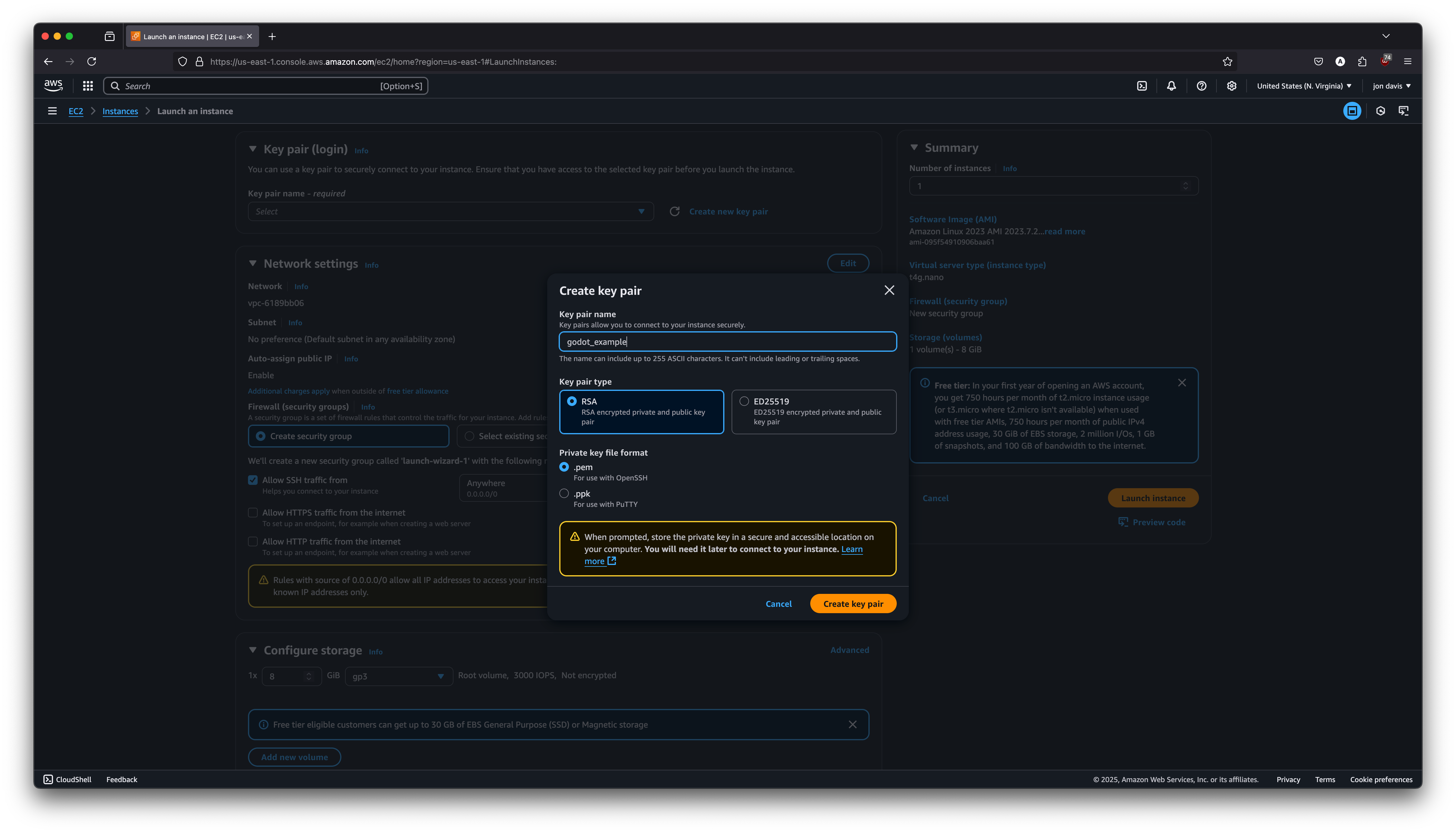The height and width of the screenshot is (833, 1456).
Task: Open Privacy link in footer
Action: coord(1288,779)
